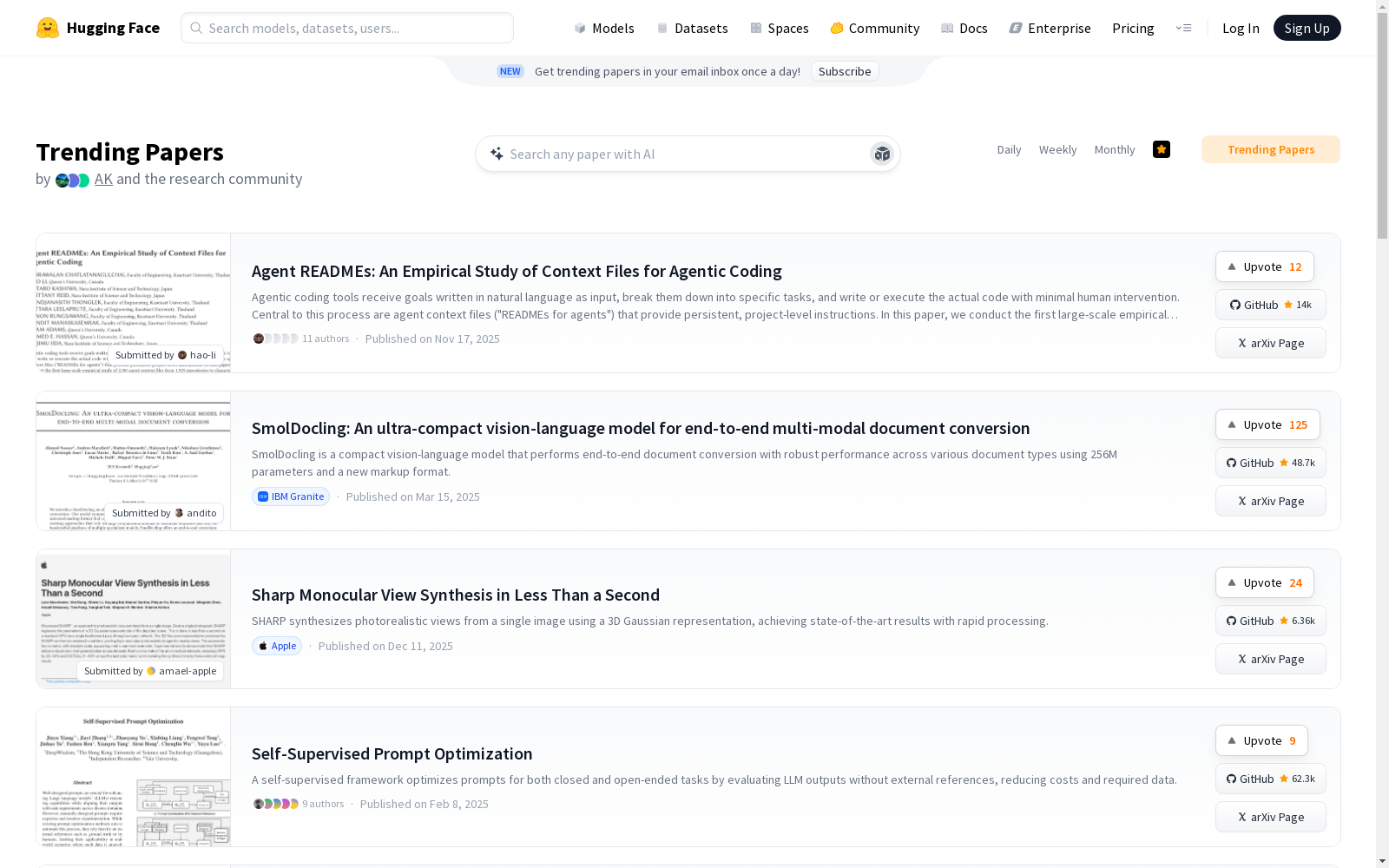
Task: Click the Trending Papers button
Action: click(x=1271, y=149)
